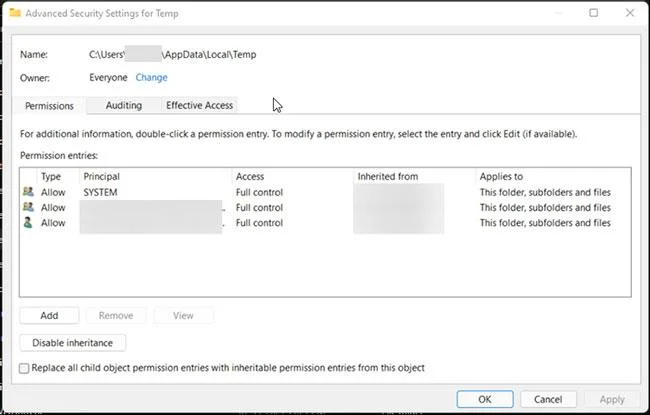Maximize the Advanced Security Settings window
This screenshot has height=415, width=650.
tap(594, 13)
